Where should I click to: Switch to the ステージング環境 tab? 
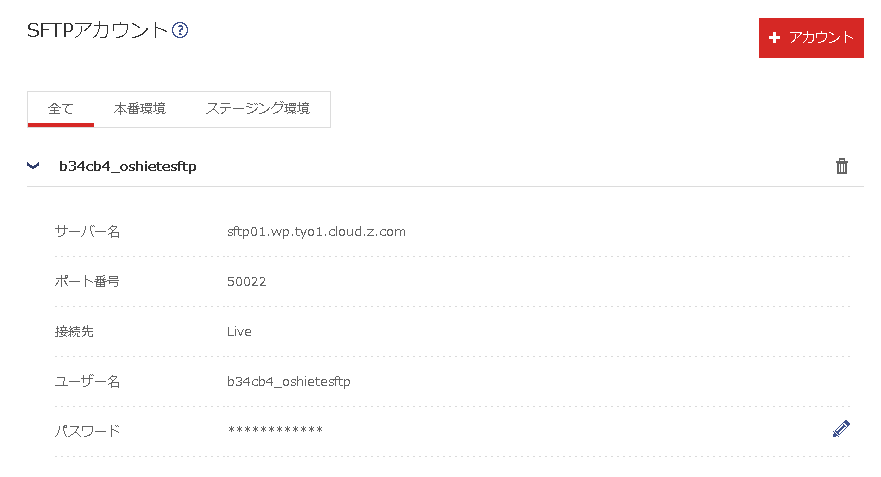click(x=257, y=109)
